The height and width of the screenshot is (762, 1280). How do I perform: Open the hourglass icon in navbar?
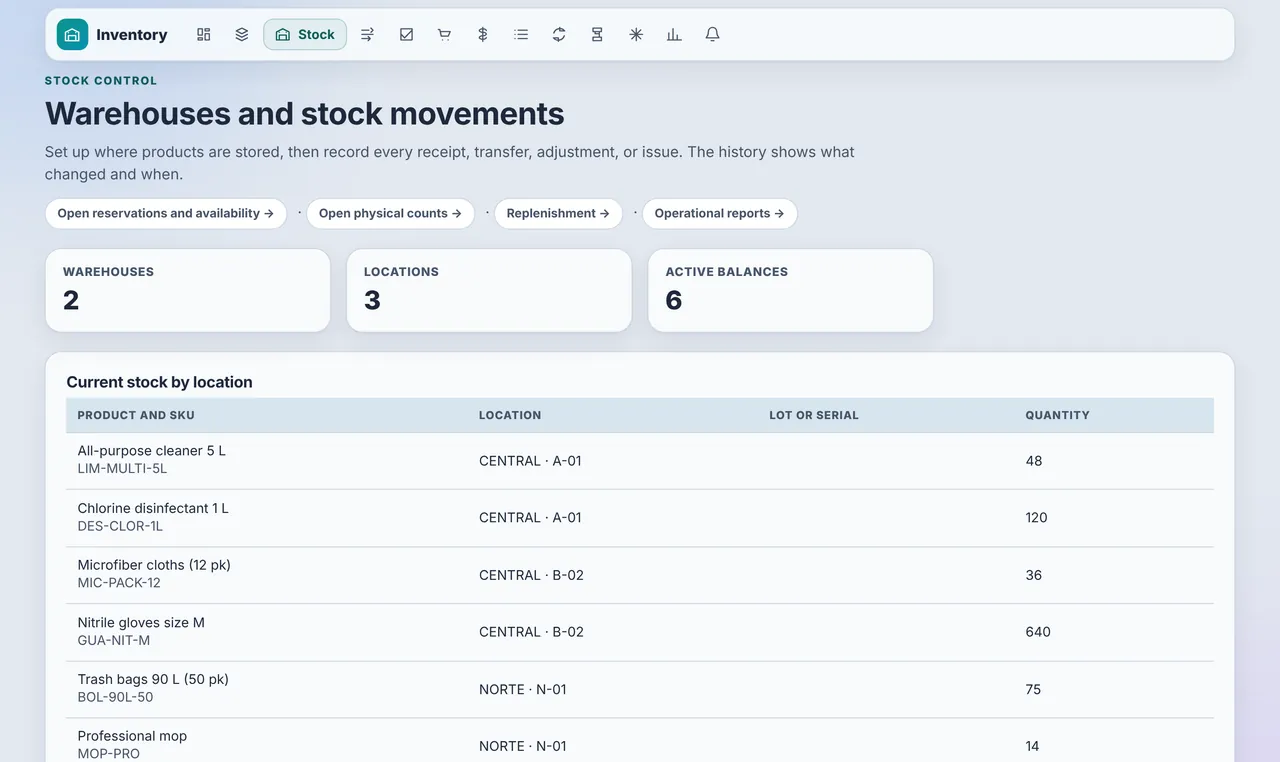(597, 34)
